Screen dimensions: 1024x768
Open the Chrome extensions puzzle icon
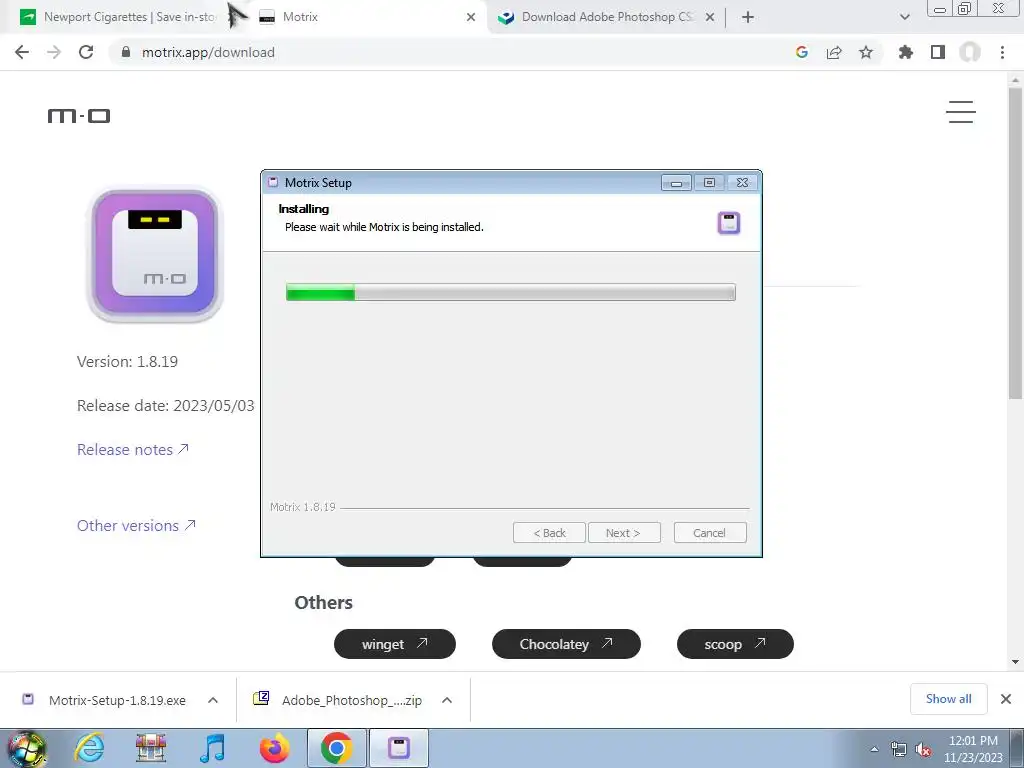click(x=905, y=52)
